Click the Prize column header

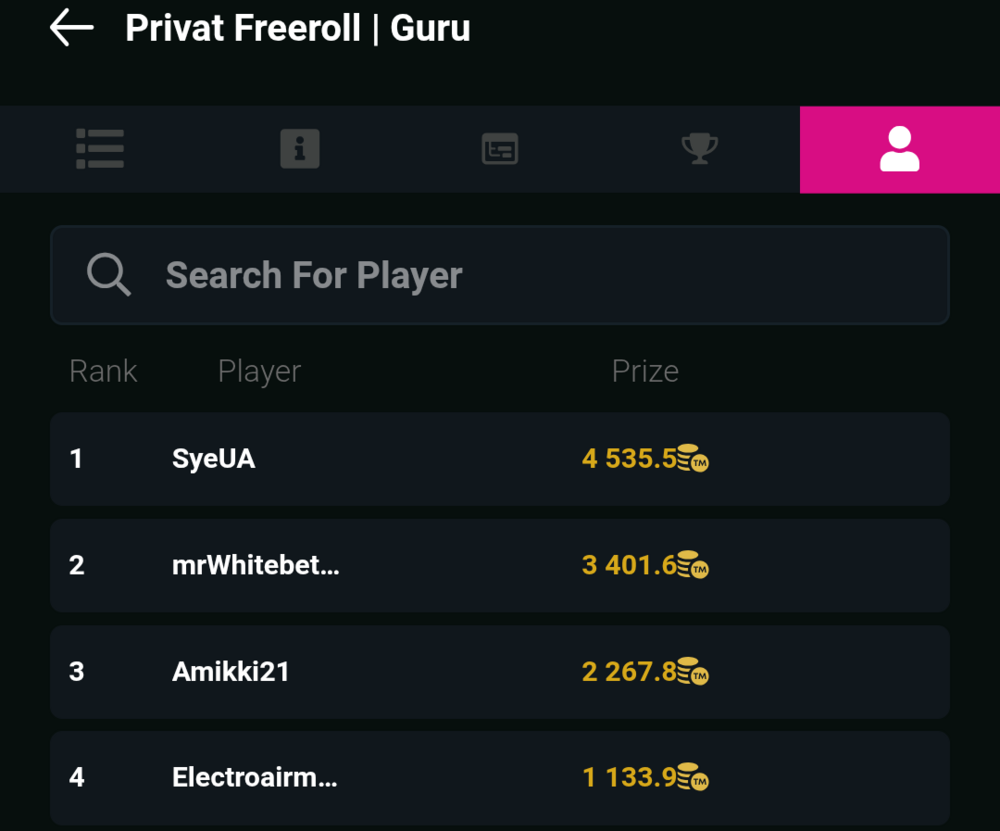[x=645, y=371]
